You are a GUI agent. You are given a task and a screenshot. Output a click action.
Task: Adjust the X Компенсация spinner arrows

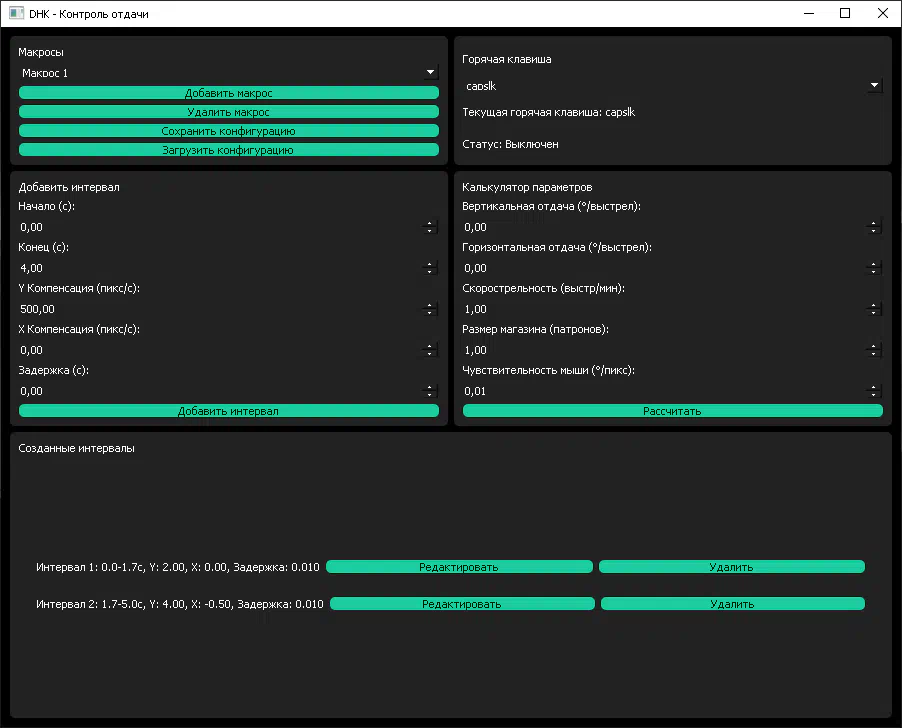click(430, 350)
